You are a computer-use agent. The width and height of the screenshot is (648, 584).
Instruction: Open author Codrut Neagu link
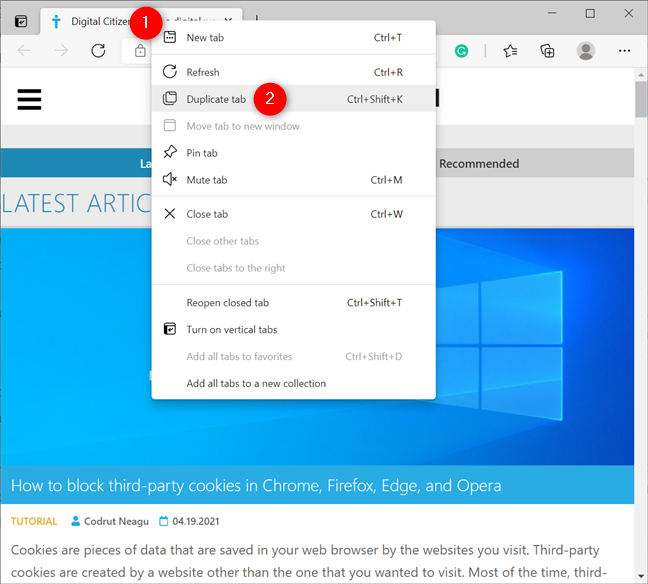point(116,521)
